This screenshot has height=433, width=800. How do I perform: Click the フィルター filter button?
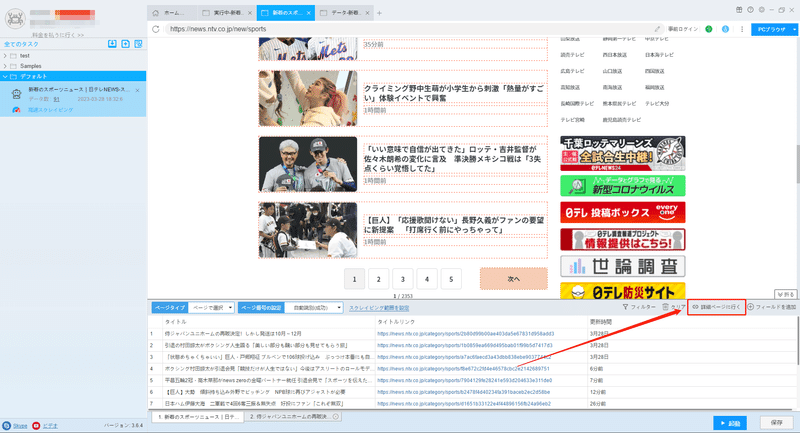[639, 307]
